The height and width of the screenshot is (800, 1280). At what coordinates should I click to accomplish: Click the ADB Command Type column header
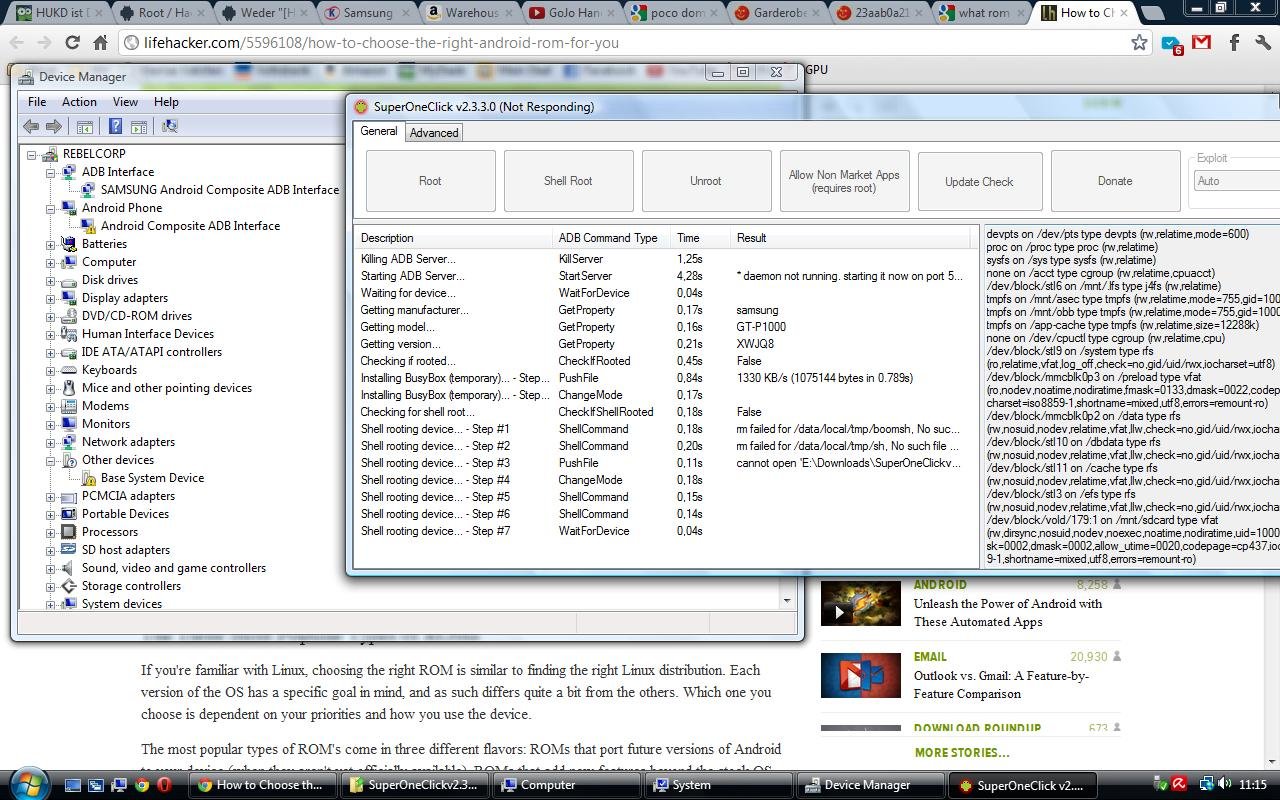coord(613,238)
